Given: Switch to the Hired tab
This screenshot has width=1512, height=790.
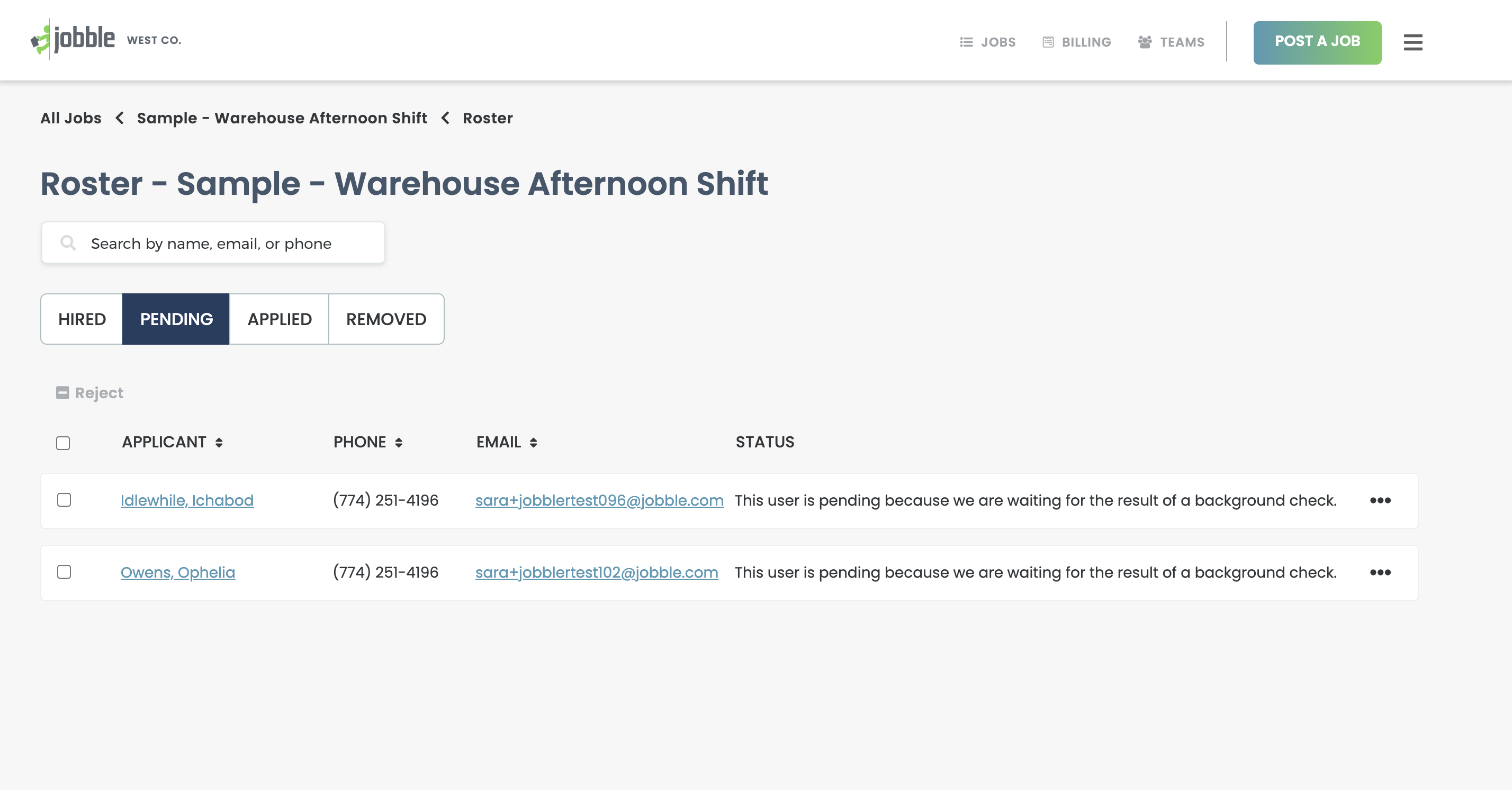Looking at the screenshot, I should point(82,319).
